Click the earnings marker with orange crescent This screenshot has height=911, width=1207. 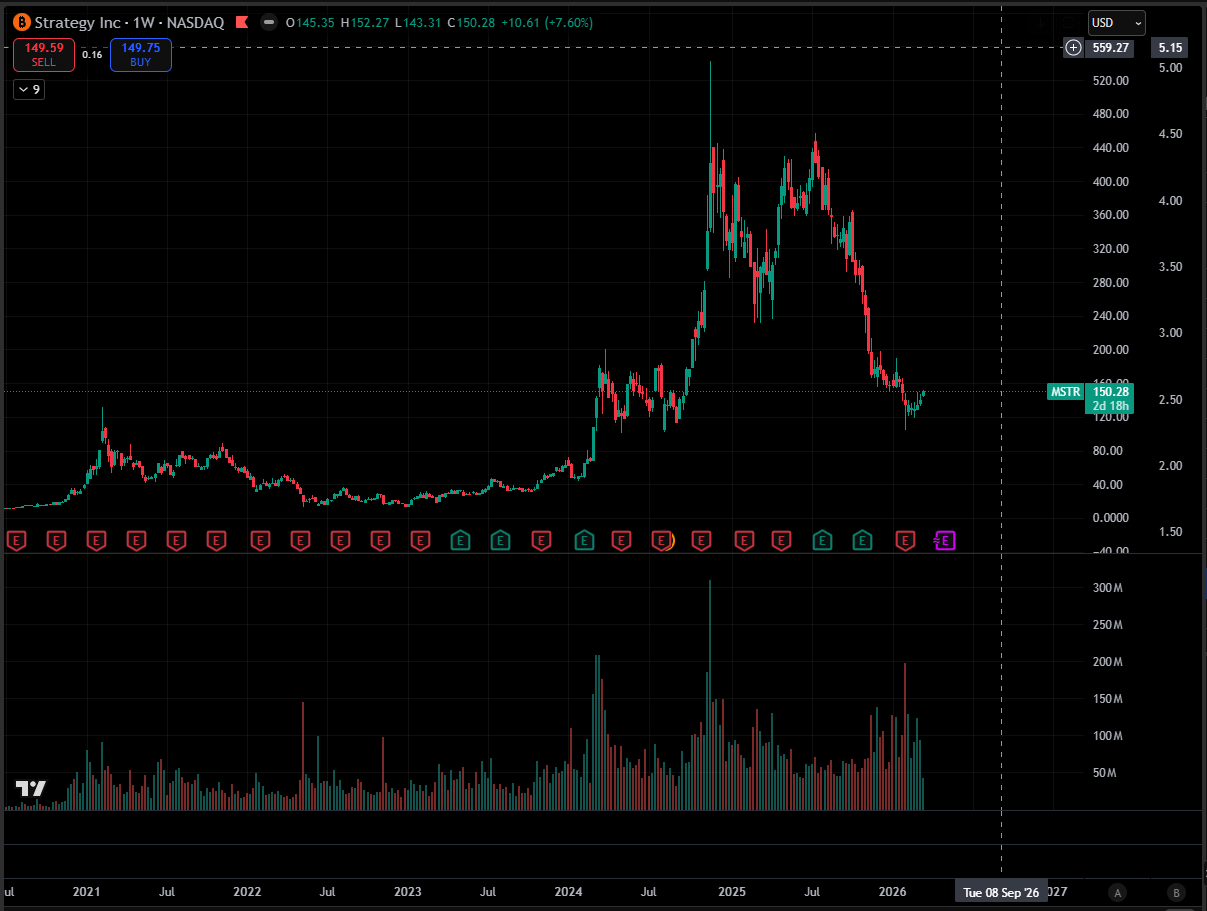(662, 541)
